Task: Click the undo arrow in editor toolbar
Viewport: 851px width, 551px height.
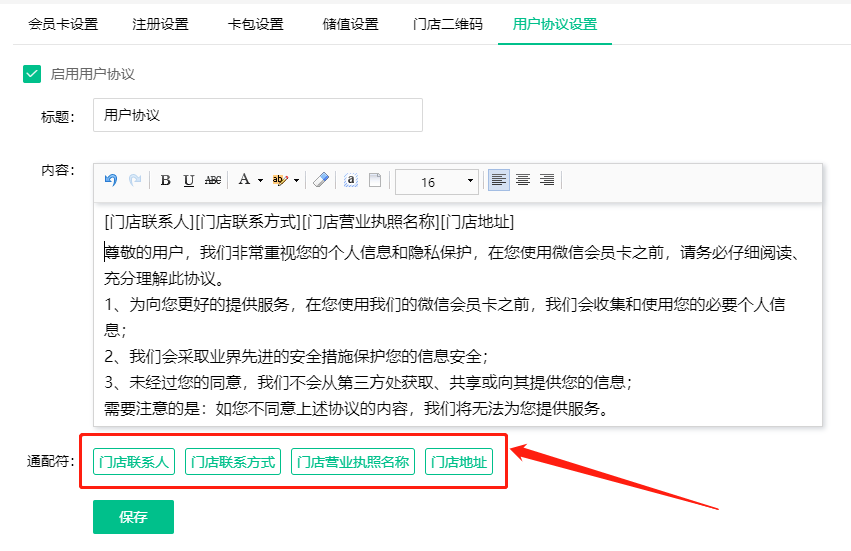Action: [x=111, y=181]
